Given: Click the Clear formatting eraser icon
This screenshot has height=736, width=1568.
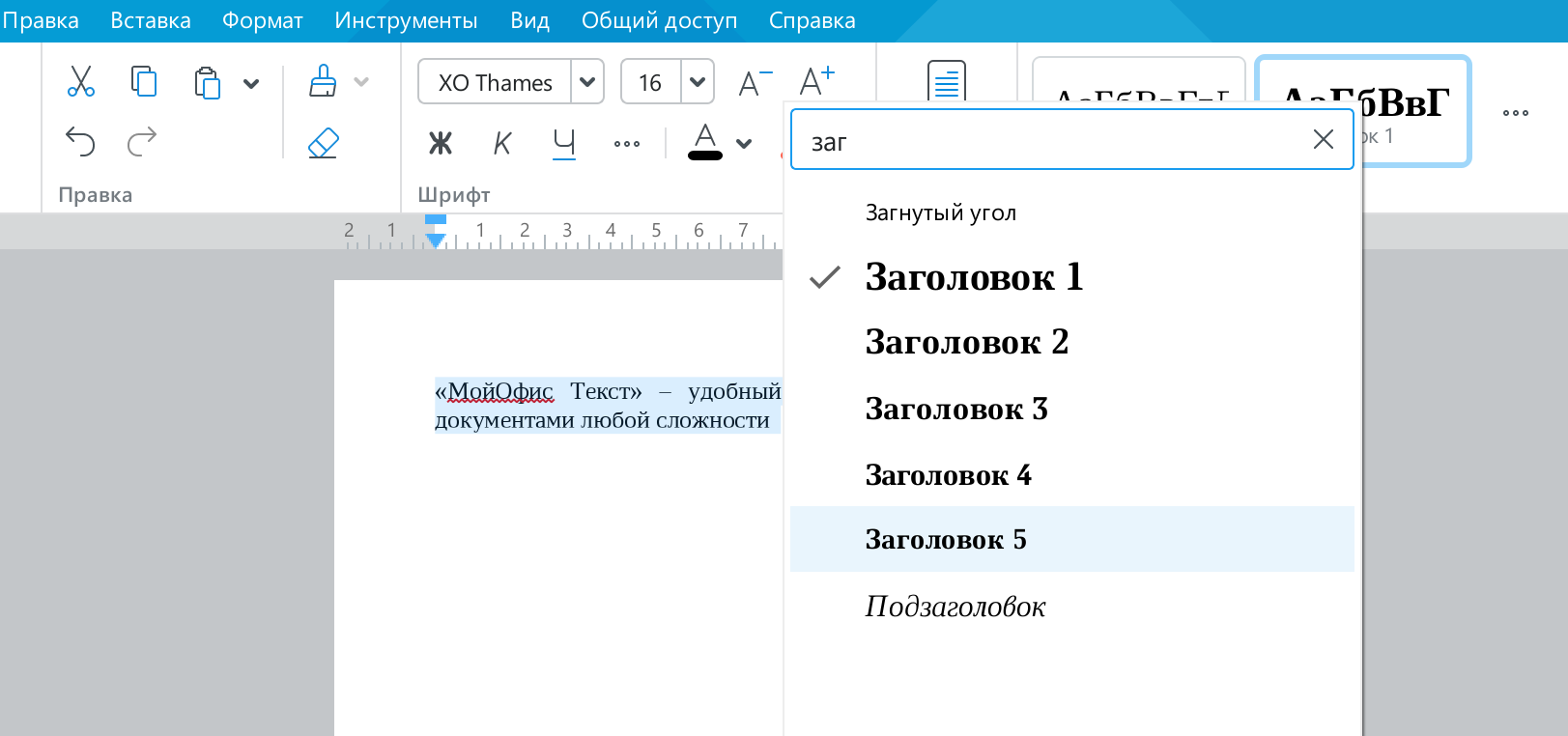Looking at the screenshot, I should pos(323,143).
